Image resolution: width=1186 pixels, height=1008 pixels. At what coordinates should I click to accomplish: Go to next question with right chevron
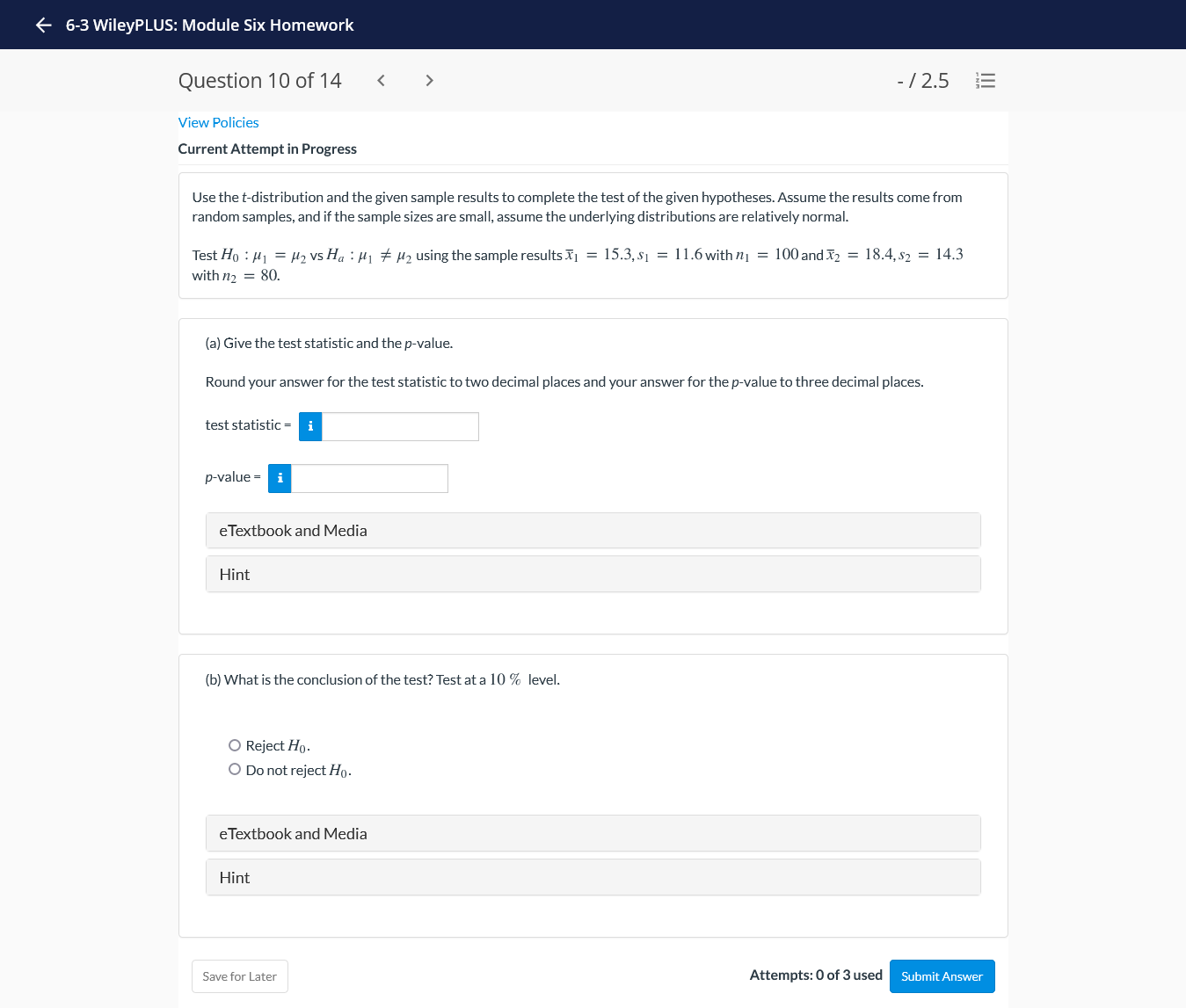pos(429,80)
